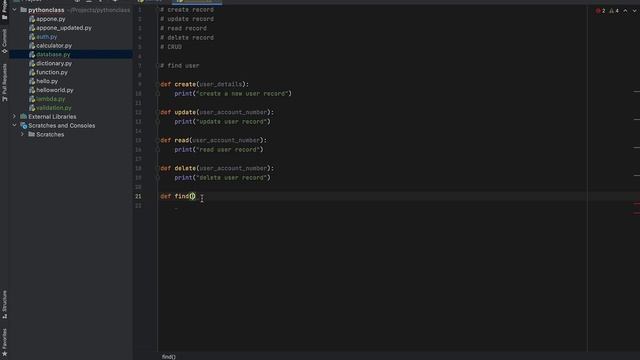Open dictionary.py file
Viewport: 640px width, 360px height.
[54, 63]
